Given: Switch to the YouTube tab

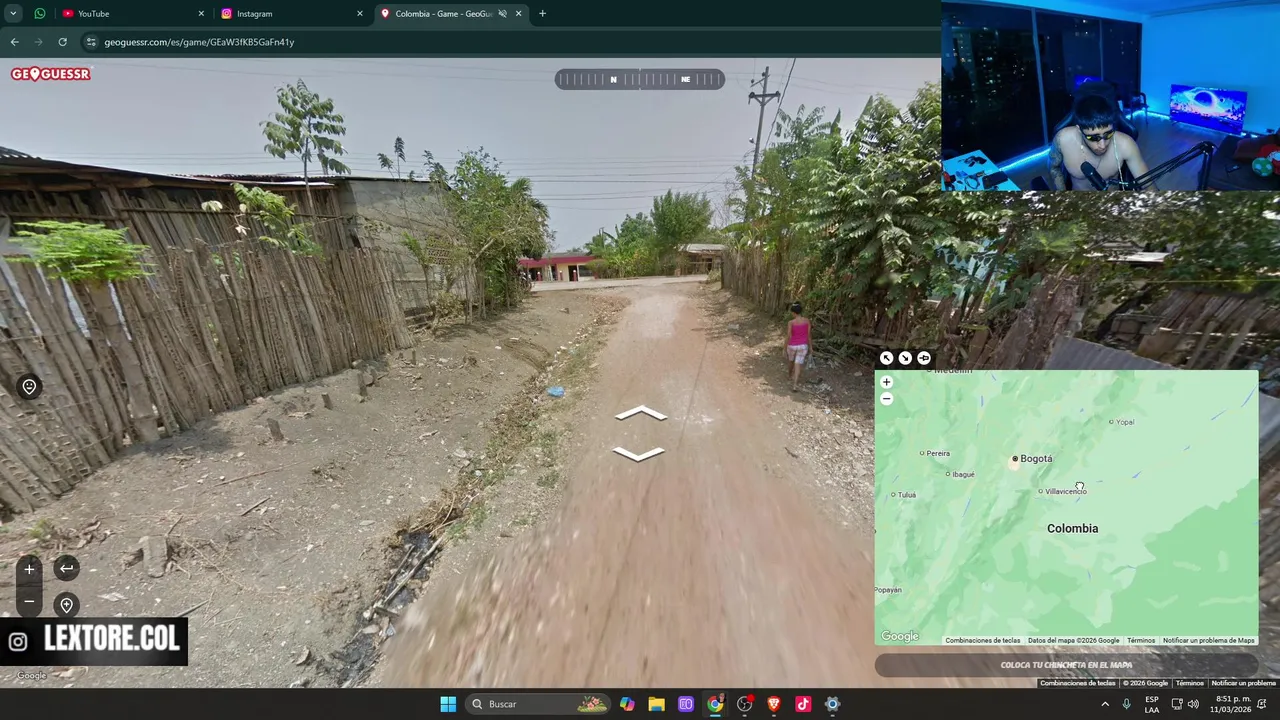Looking at the screenshot, I should [132, 14].
